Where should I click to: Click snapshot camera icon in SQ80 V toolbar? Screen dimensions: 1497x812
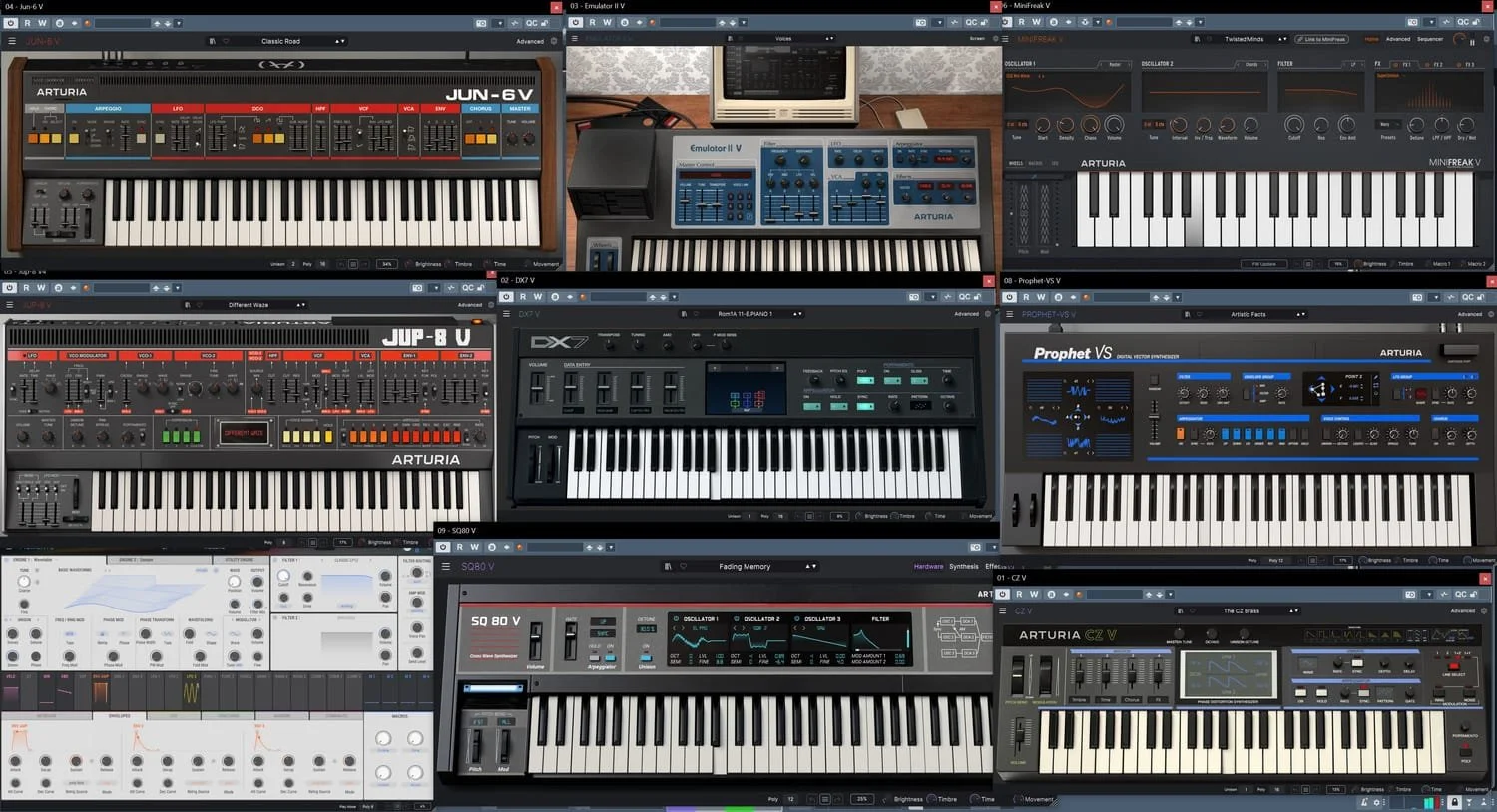click(x=975, y=547)
